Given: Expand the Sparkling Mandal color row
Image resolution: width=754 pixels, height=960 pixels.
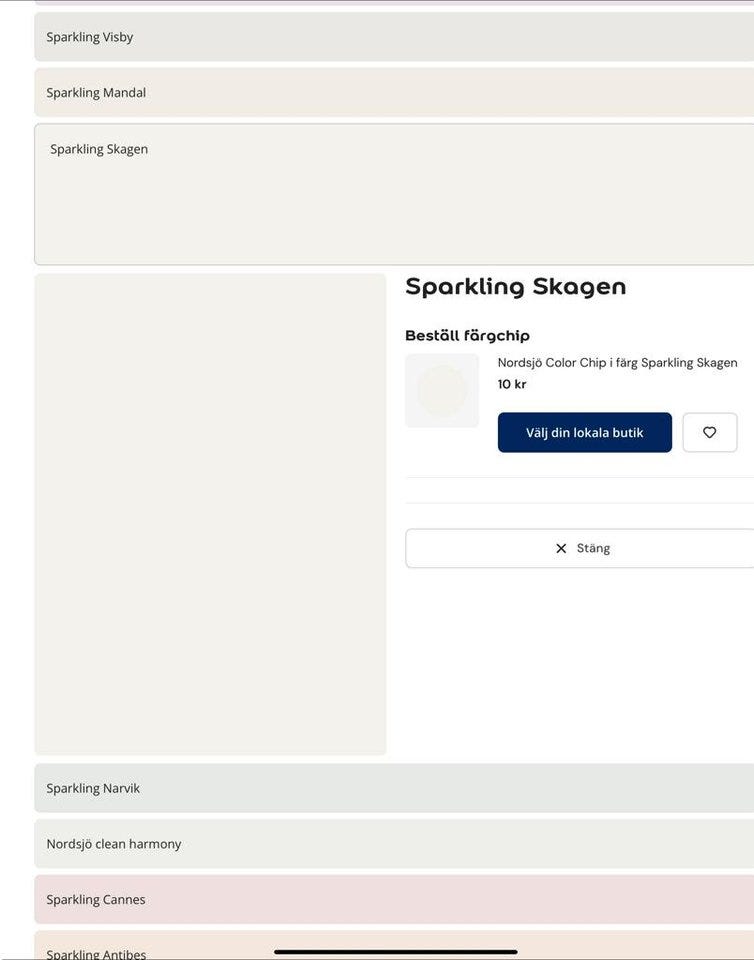Looking at the screenshot, I should point(394,93).
